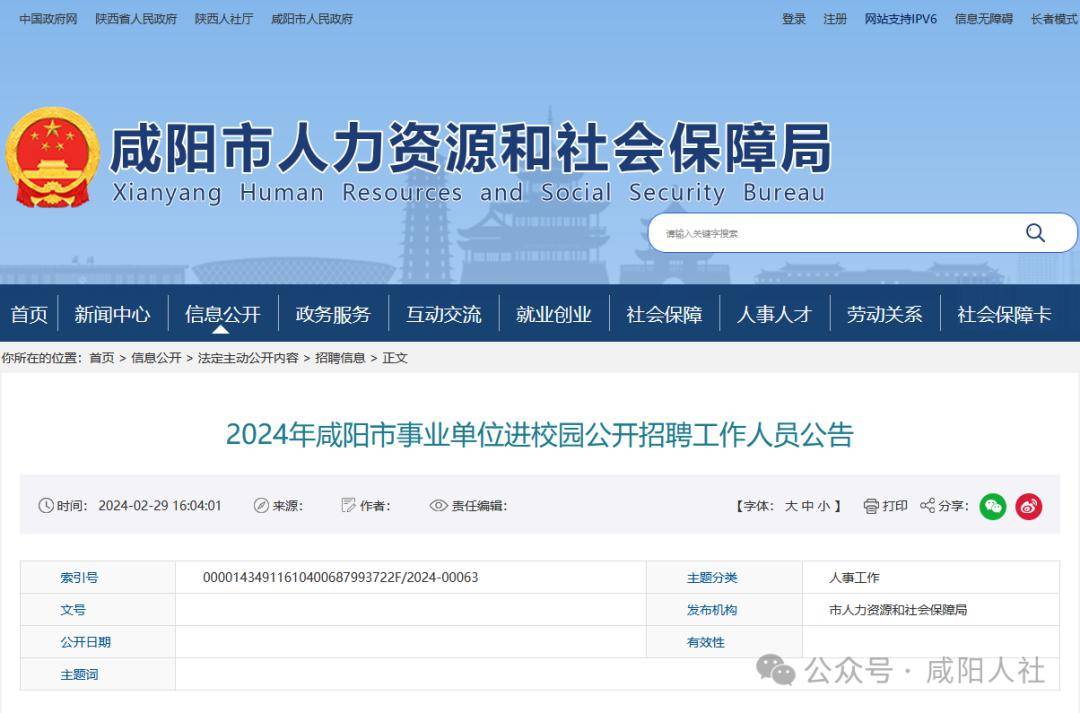The height and width of the screenshot is (713, 1080).
Task: Switch font size to 大 (large)
Action: tap(790, 506)
